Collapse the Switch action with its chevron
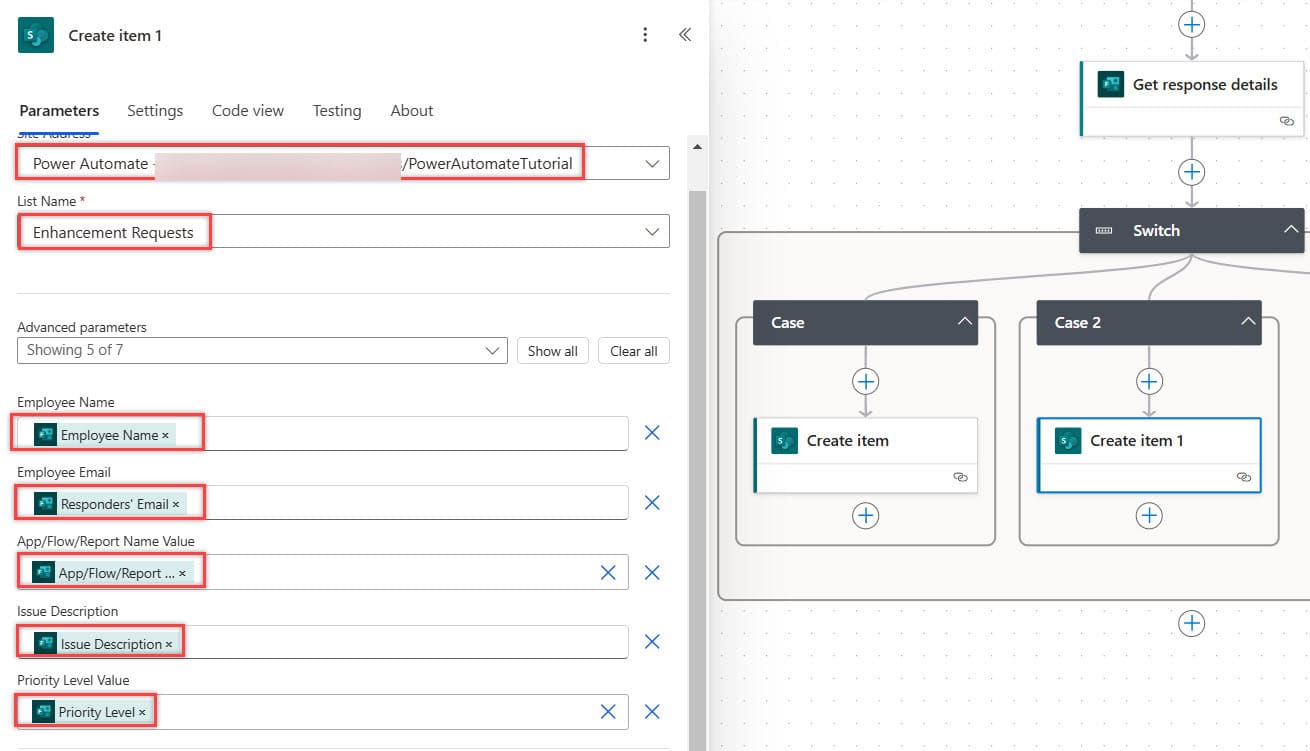The width and height of the screenshot is (1310, 751). click(1291, 230)
